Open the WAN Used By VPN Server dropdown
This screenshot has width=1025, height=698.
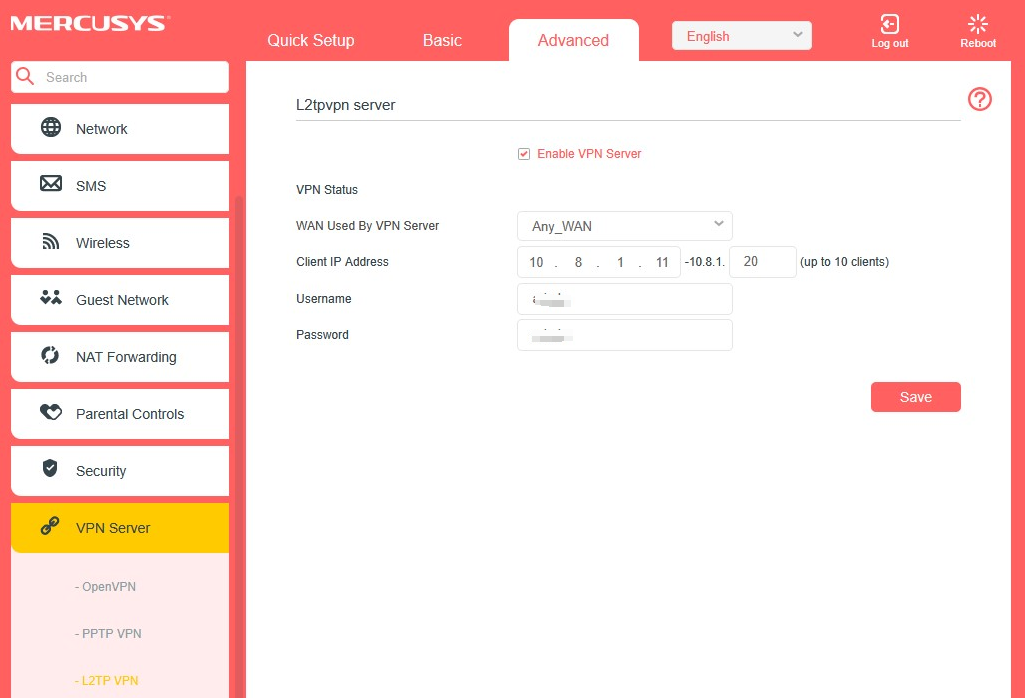tap(624, 225)
